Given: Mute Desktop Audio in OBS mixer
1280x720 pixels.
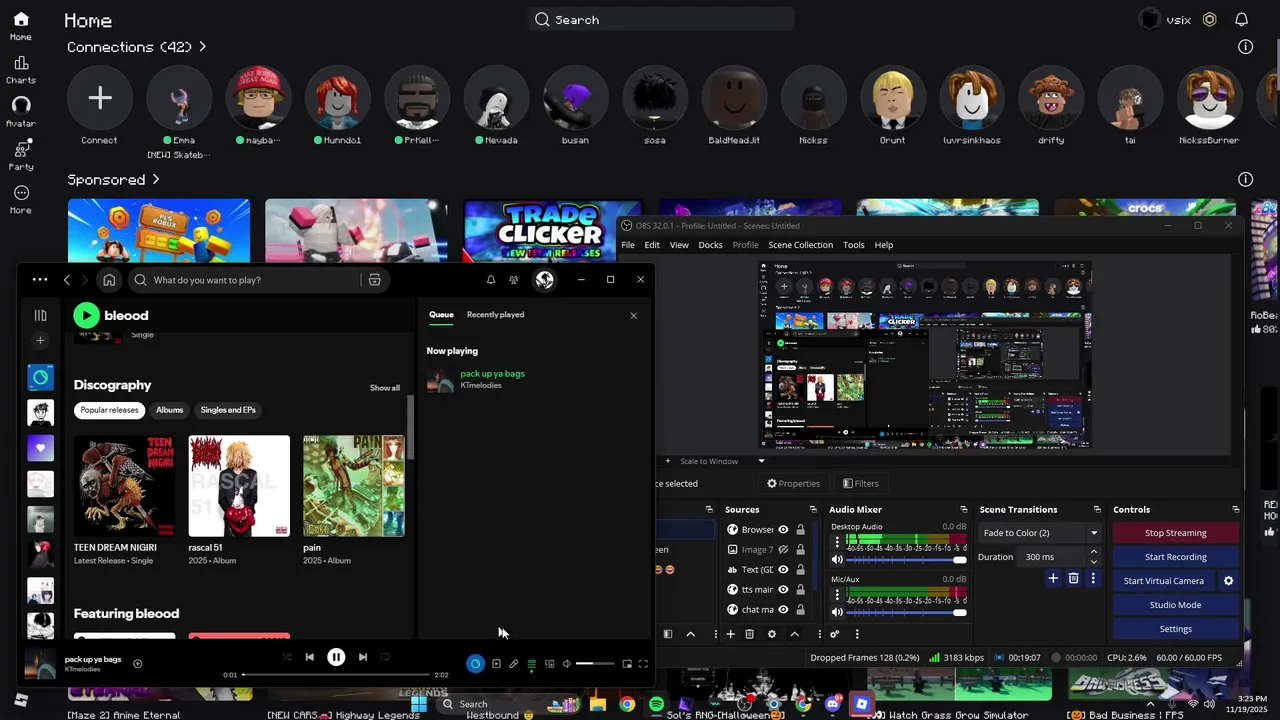Looking at the screenshot, I should coord(837,560).
